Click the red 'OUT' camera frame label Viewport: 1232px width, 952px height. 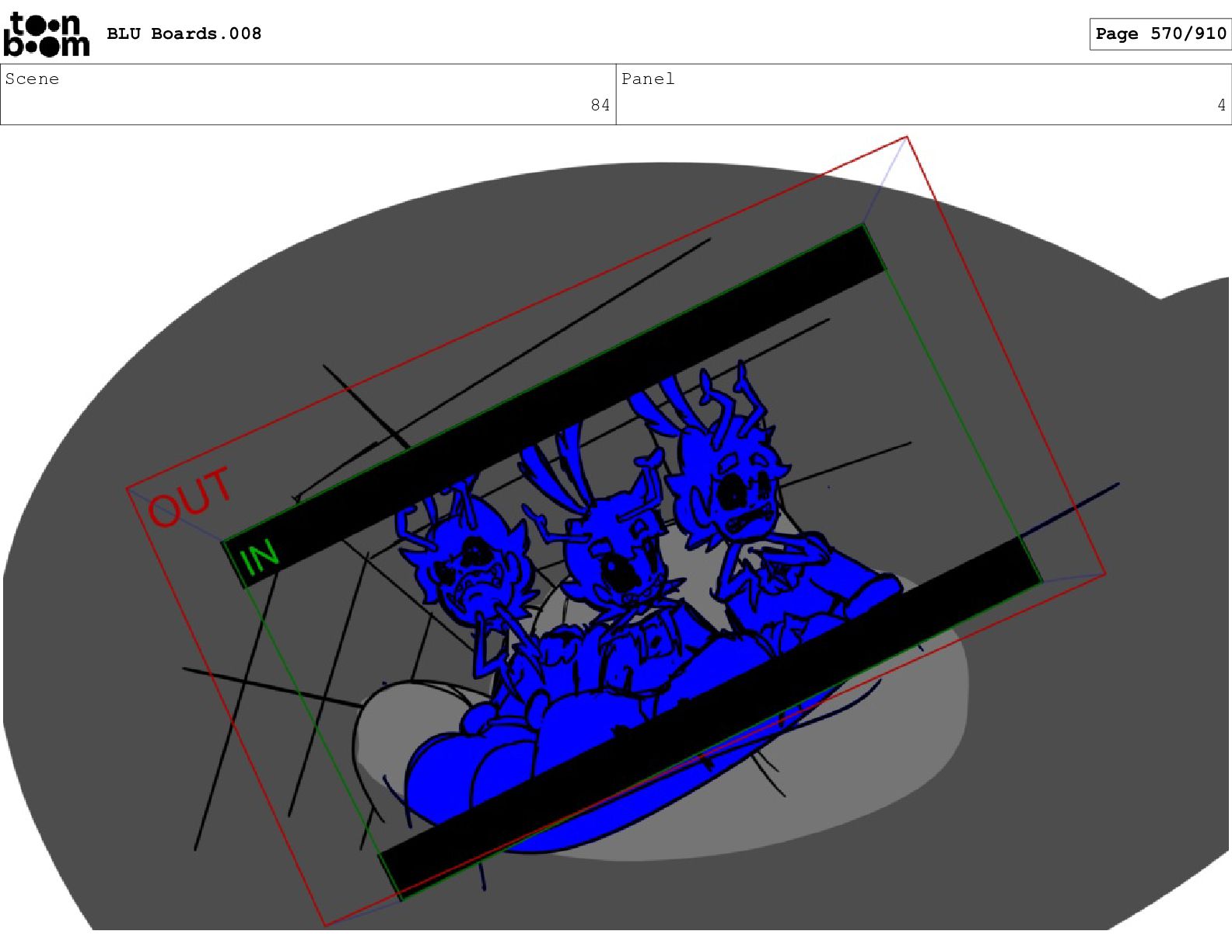click(x=190, y=498)
